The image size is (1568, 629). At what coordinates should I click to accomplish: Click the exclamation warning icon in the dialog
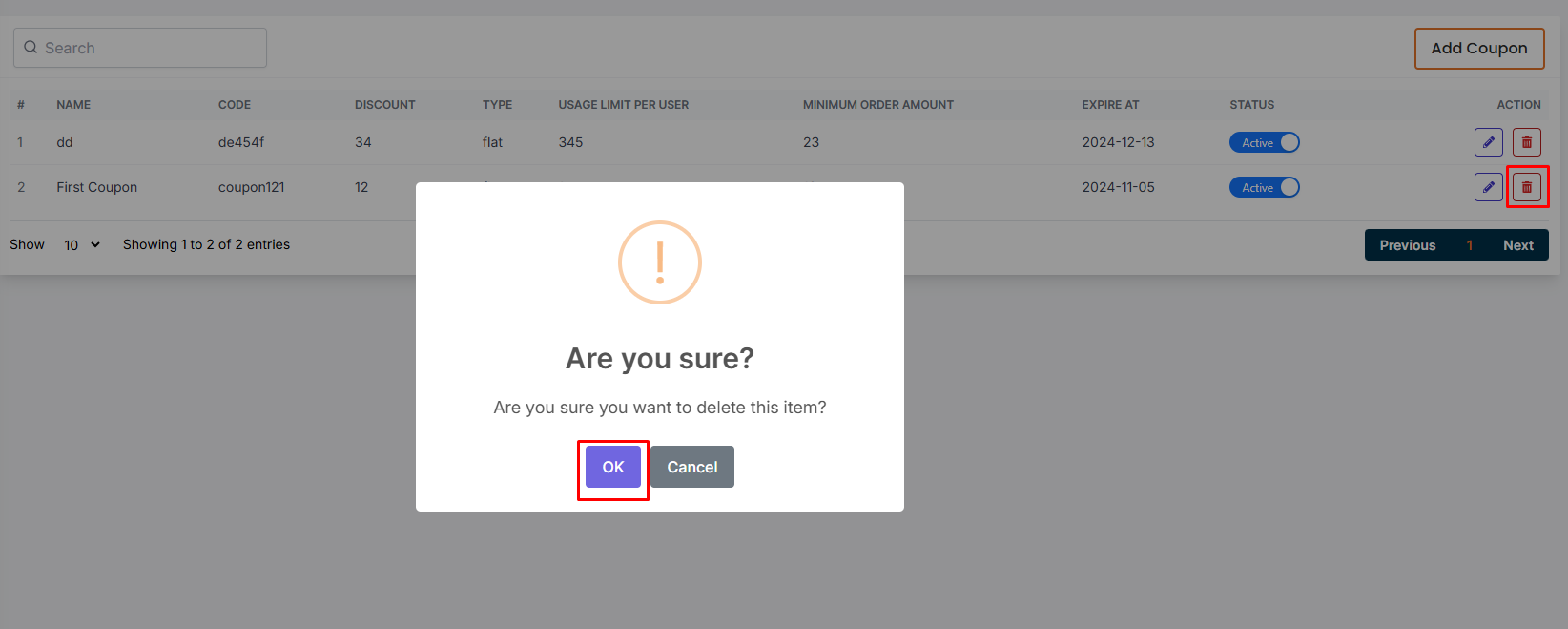coord(659,262)
